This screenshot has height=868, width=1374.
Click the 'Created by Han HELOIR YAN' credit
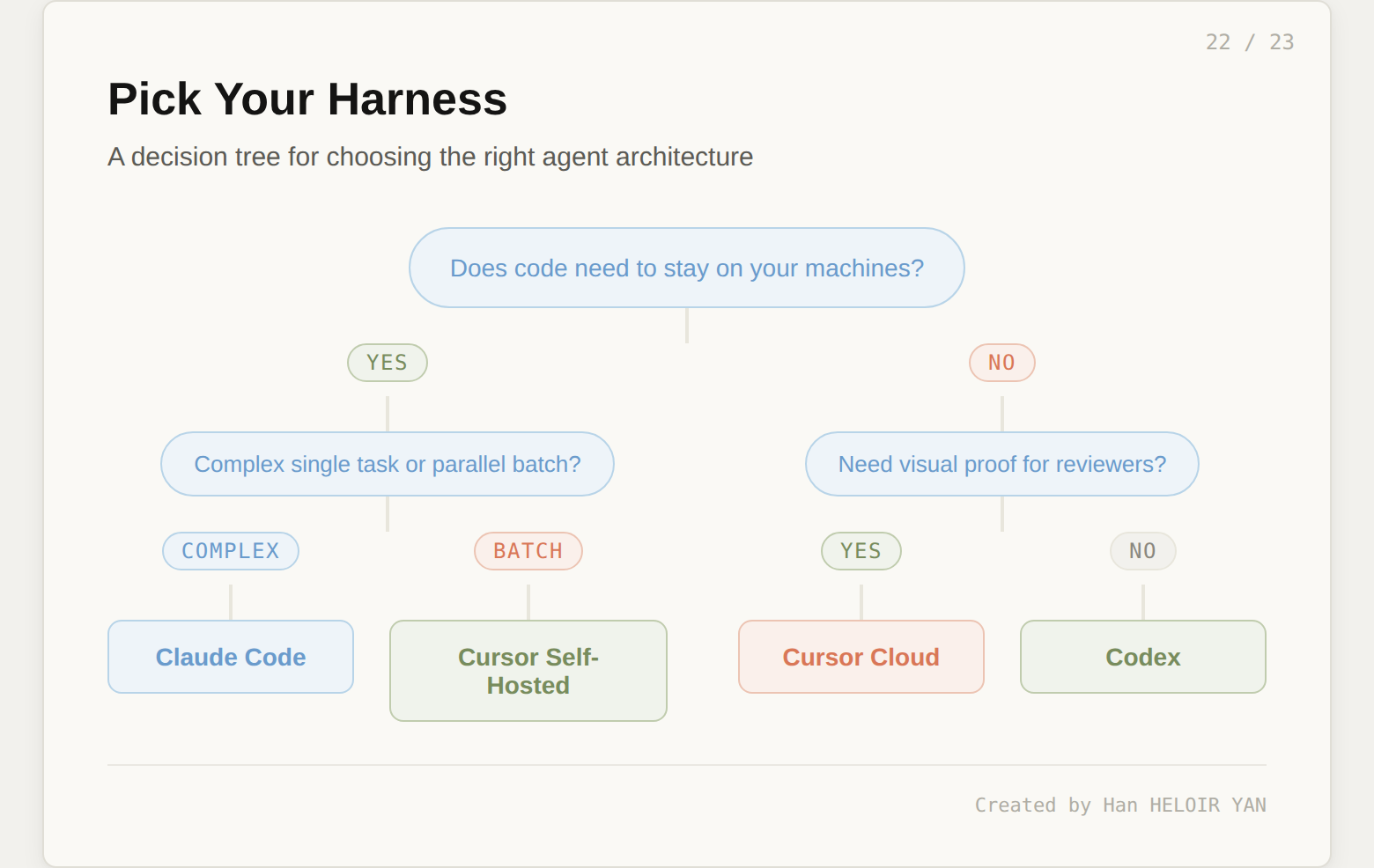pyautogui.click(x=1119, y=805)
